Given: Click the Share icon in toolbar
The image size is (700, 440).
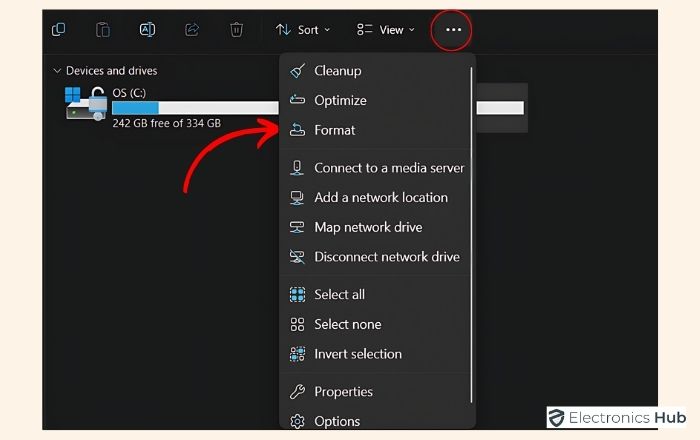Looking at the screenshot, I should click(192, 30).
